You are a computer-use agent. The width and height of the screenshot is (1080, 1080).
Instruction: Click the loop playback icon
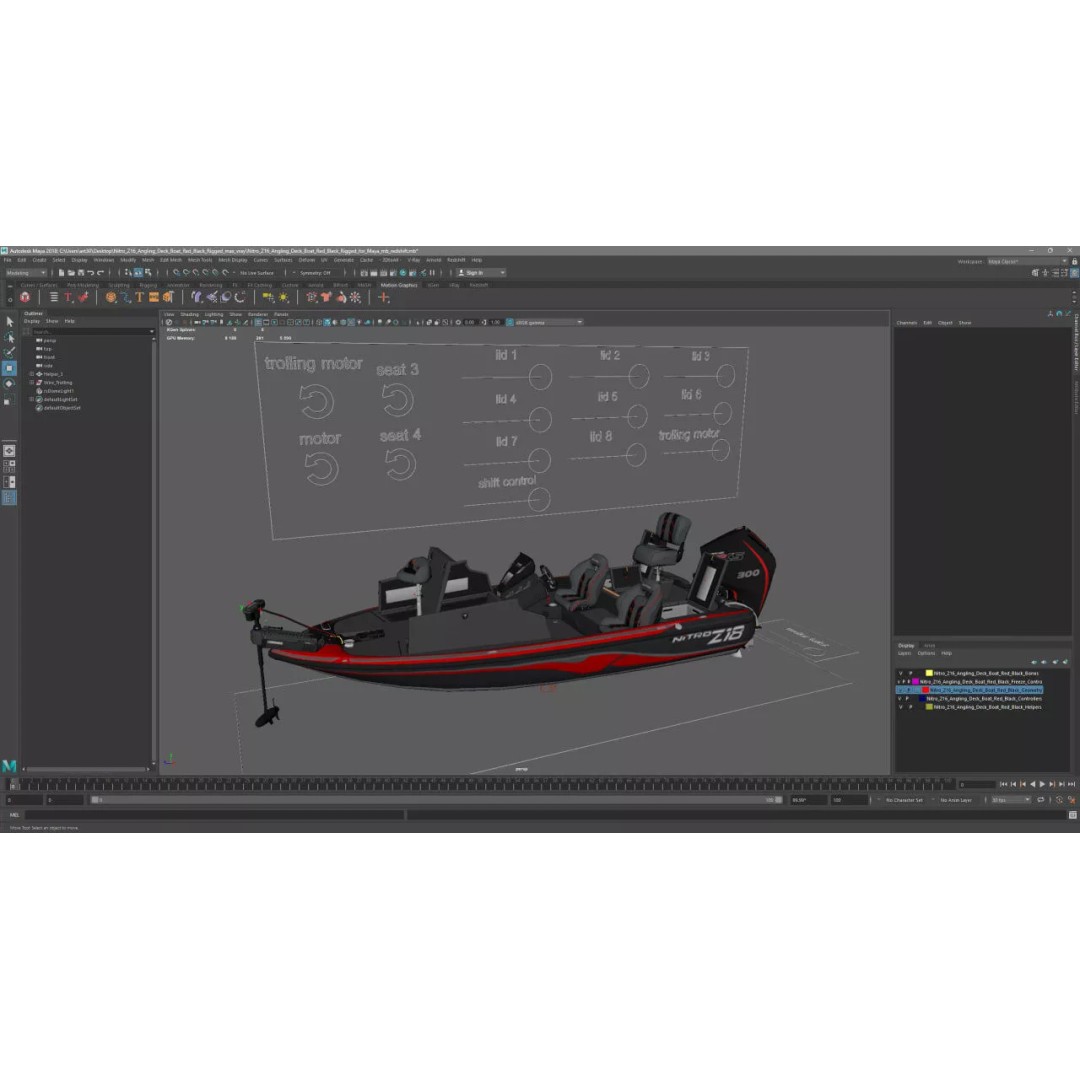[x=1041, y=800]
